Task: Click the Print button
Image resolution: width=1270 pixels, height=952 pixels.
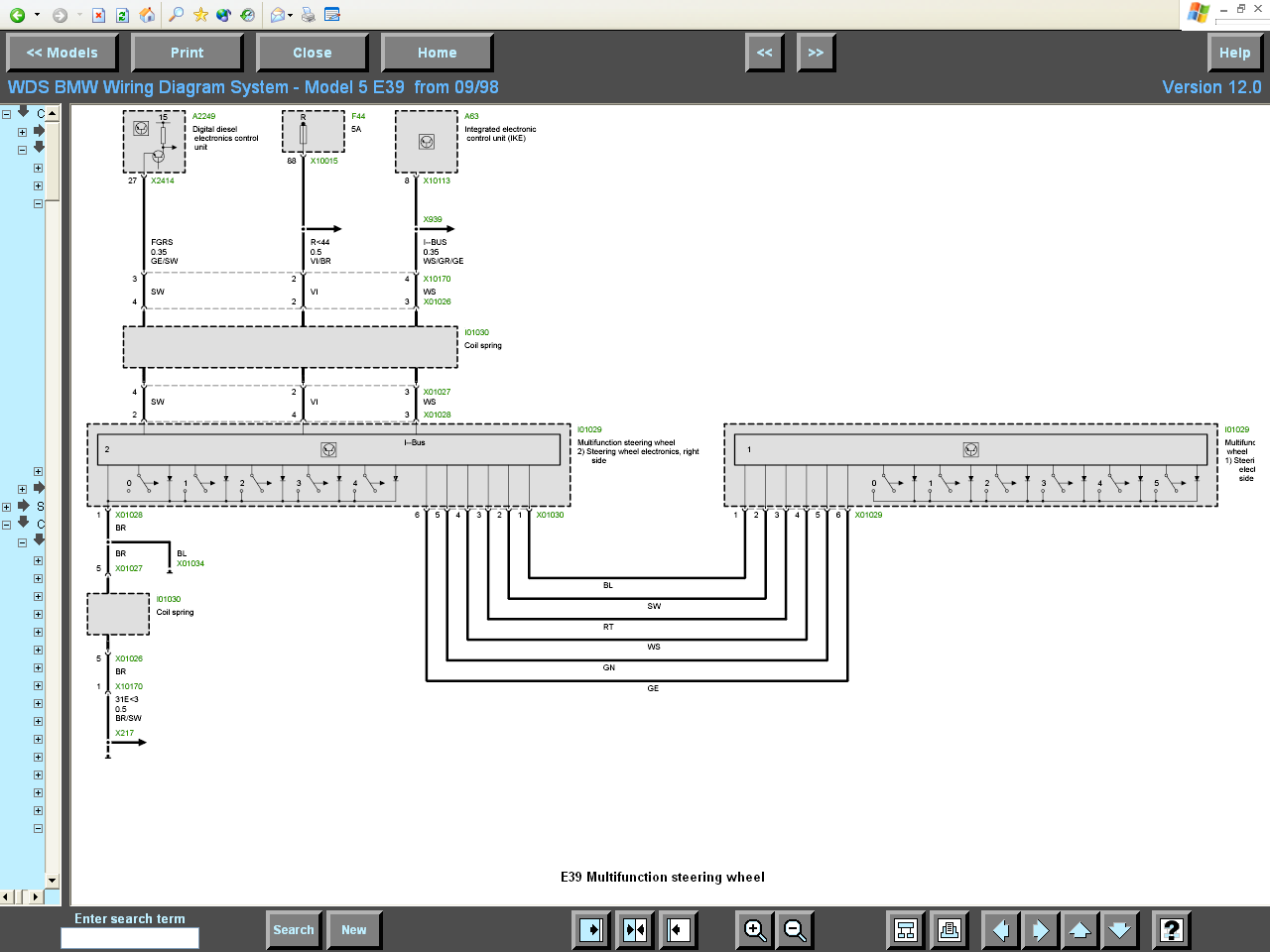Action: (x=188, y=53)
